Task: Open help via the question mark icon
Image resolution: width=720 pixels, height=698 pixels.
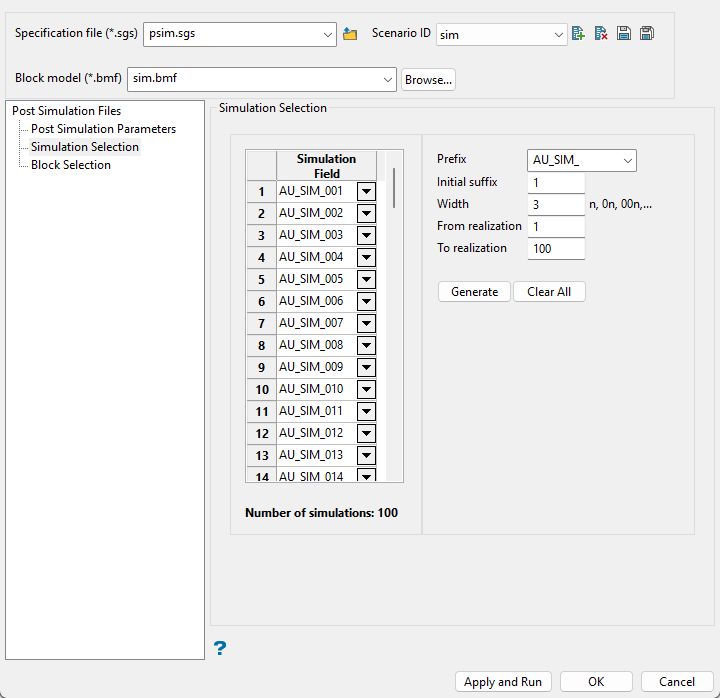Action: (x=220, y=649)
